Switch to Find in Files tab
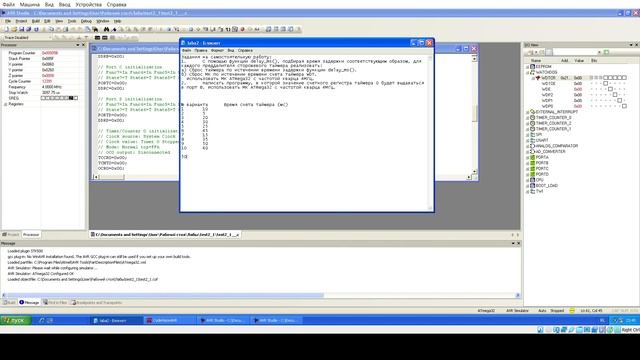 (55, 302)
